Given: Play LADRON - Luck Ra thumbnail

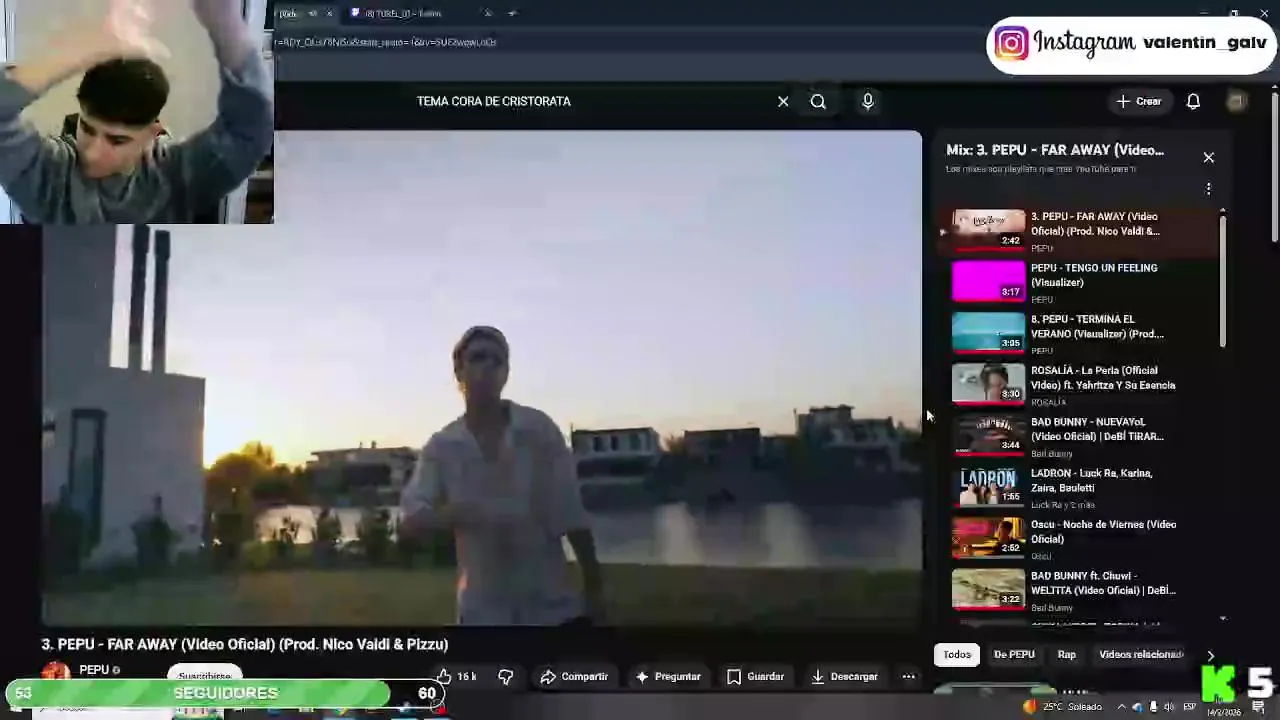Looking at the screenshot, I should (x=988, y=486).
